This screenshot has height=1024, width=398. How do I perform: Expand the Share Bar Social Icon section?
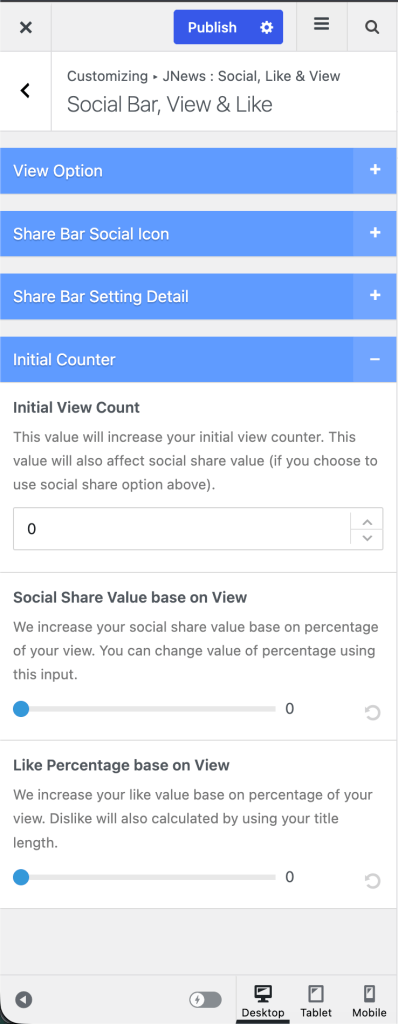199,234
